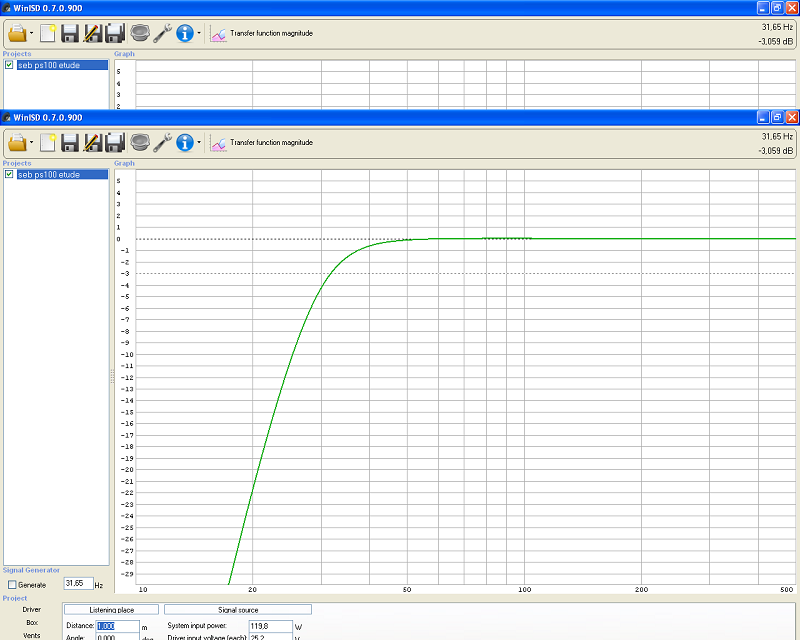Screen dimensions: 800x640
Task: Click the panel splitter grip beside graph
Action: tap(112, 377)
